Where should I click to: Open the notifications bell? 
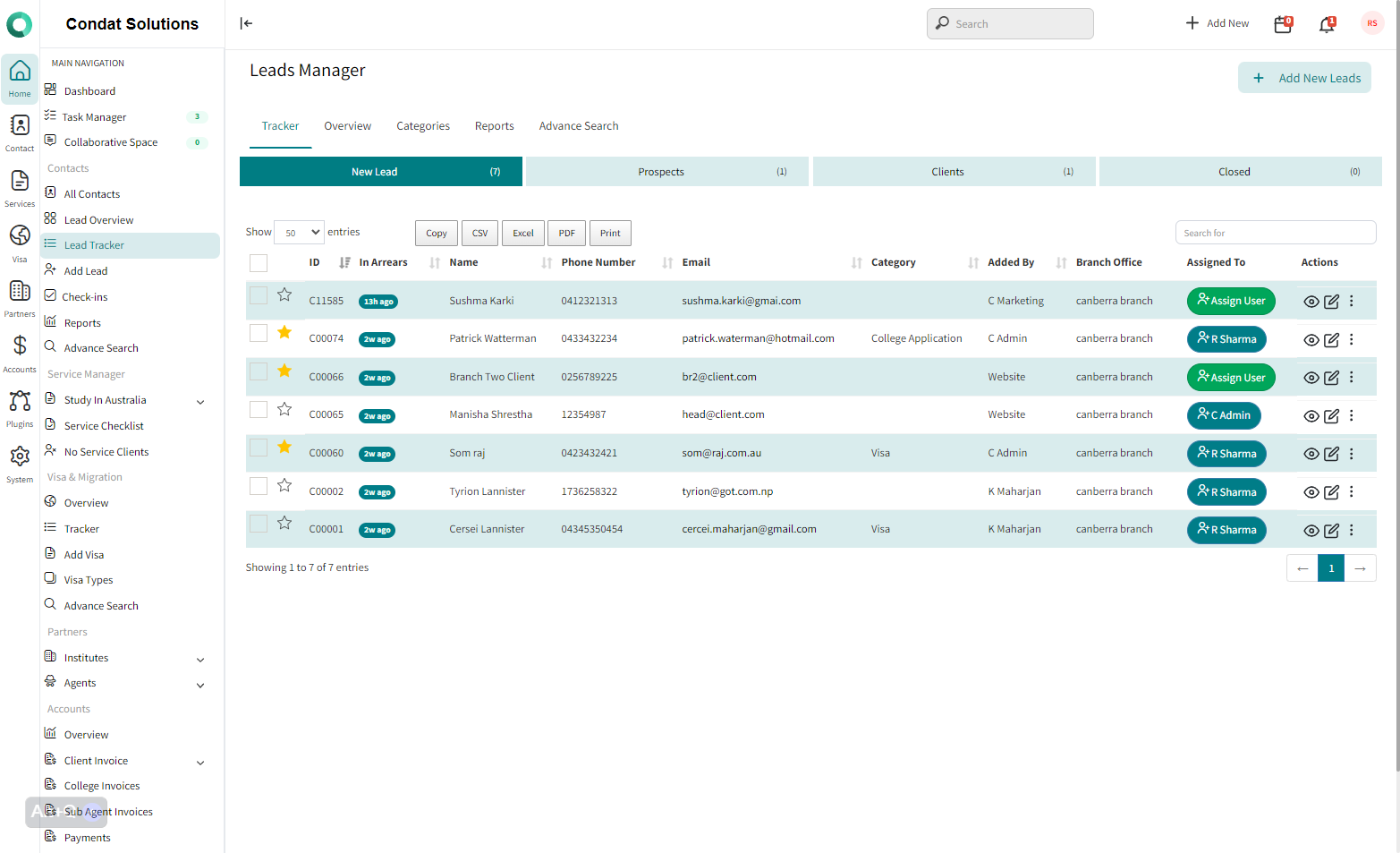tap(1328, 24)
